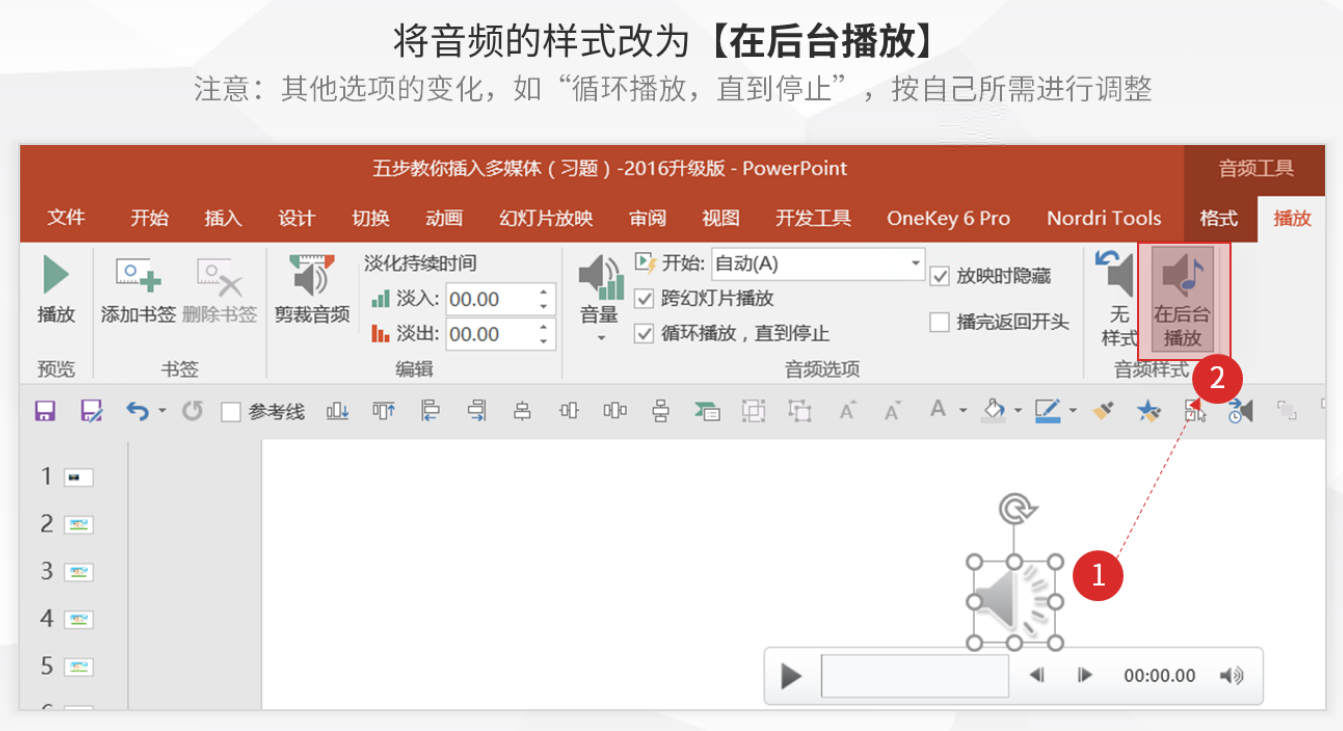Open the Nordri Tools tab
This screenshot has height=731, width=1343.
1104,218
